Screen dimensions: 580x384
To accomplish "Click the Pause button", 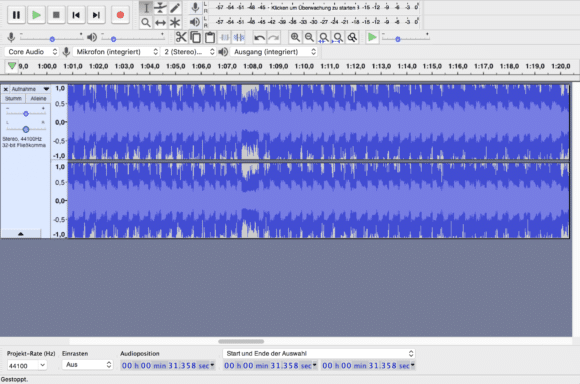I will [16, 15].
